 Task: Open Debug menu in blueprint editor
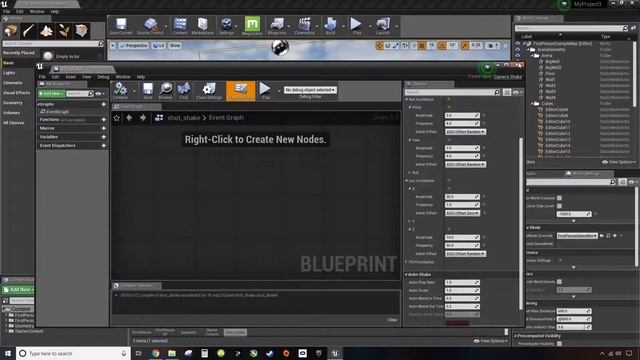pyautogui.click(x=103, y=77)
